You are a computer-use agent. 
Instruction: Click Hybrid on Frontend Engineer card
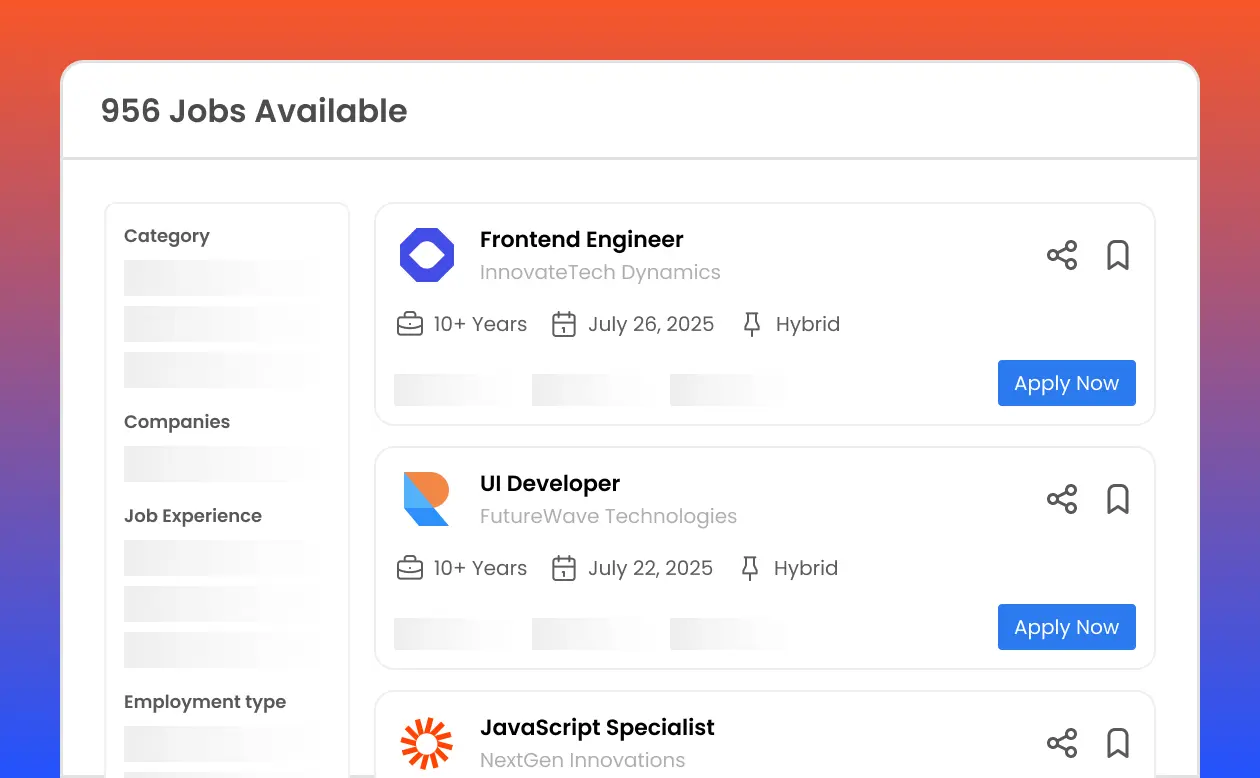[808, 324]
